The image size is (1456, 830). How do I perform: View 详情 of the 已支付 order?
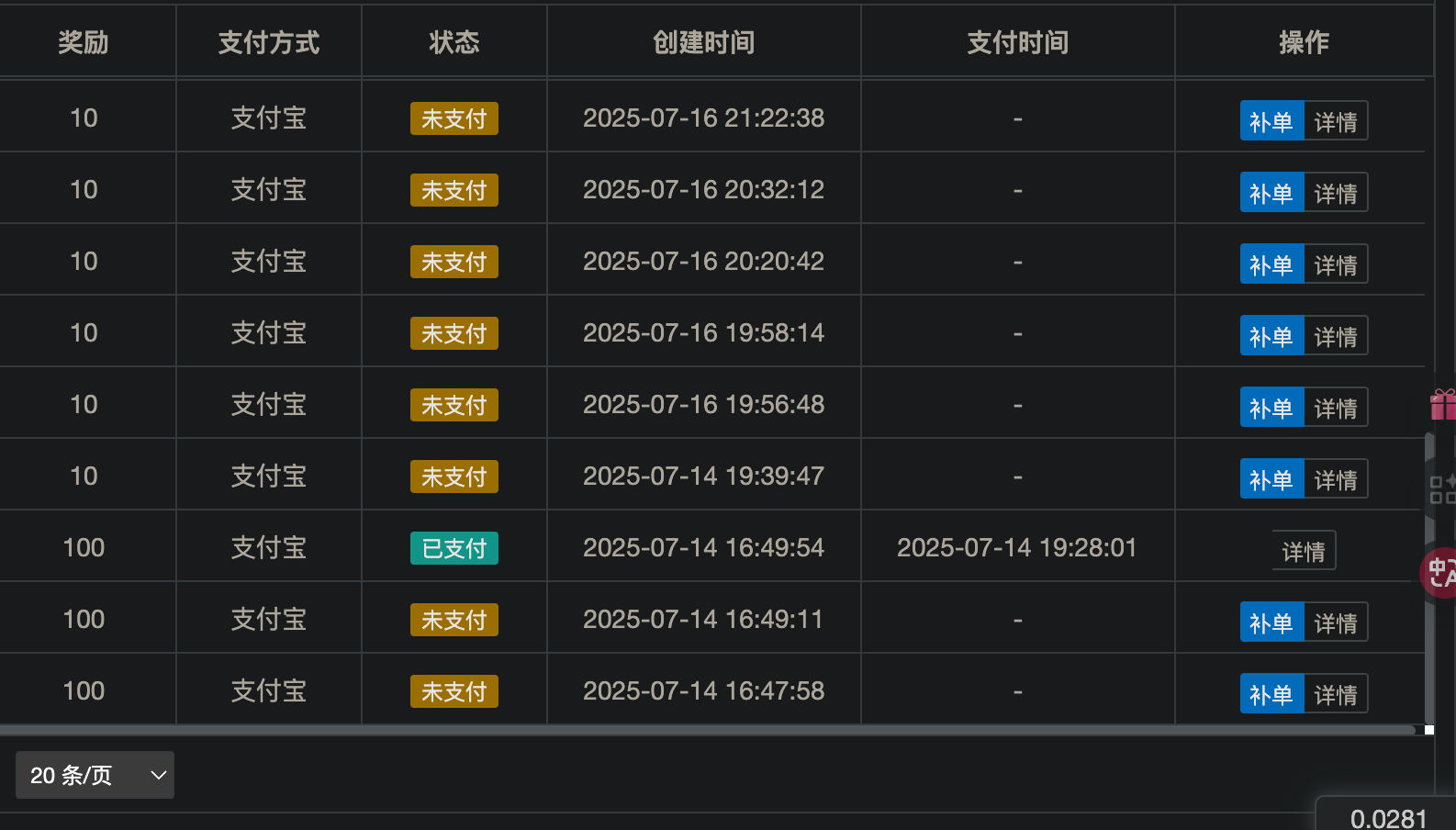[x=1304, y=551]
